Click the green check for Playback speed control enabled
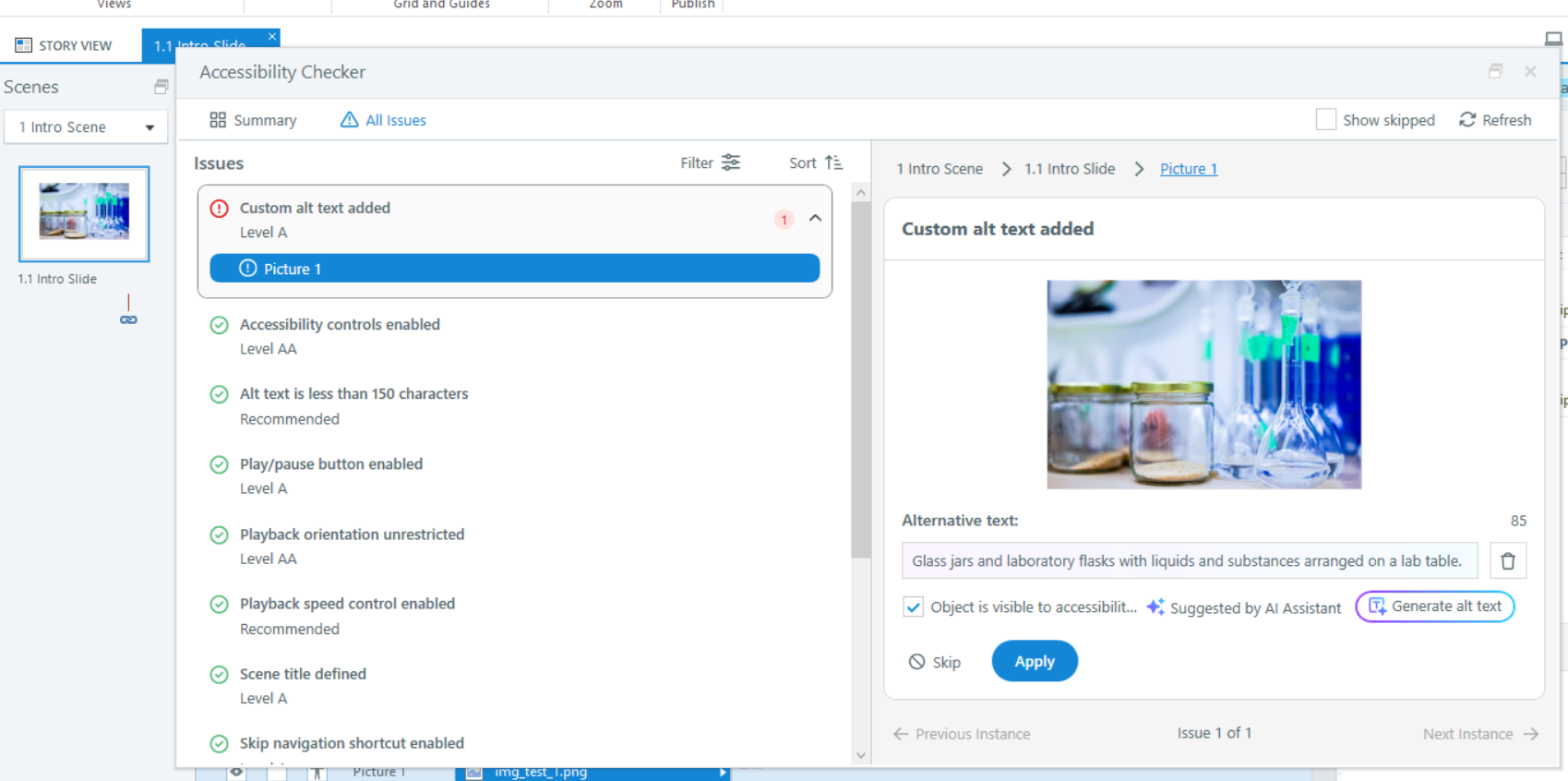 click(x=219, y=605)
